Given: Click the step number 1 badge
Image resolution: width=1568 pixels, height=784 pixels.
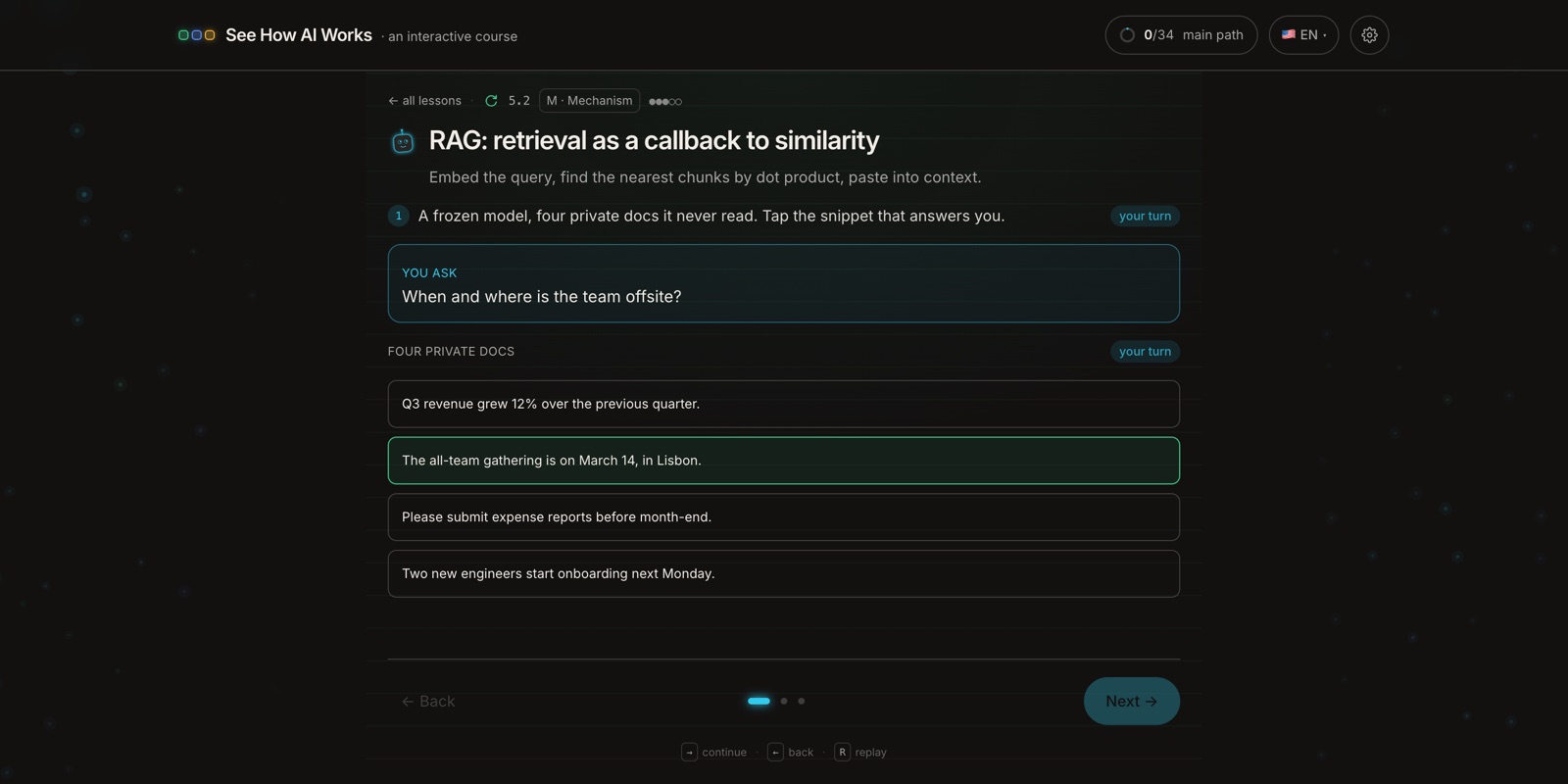Looking at the screenshot, I should point(399,216).
